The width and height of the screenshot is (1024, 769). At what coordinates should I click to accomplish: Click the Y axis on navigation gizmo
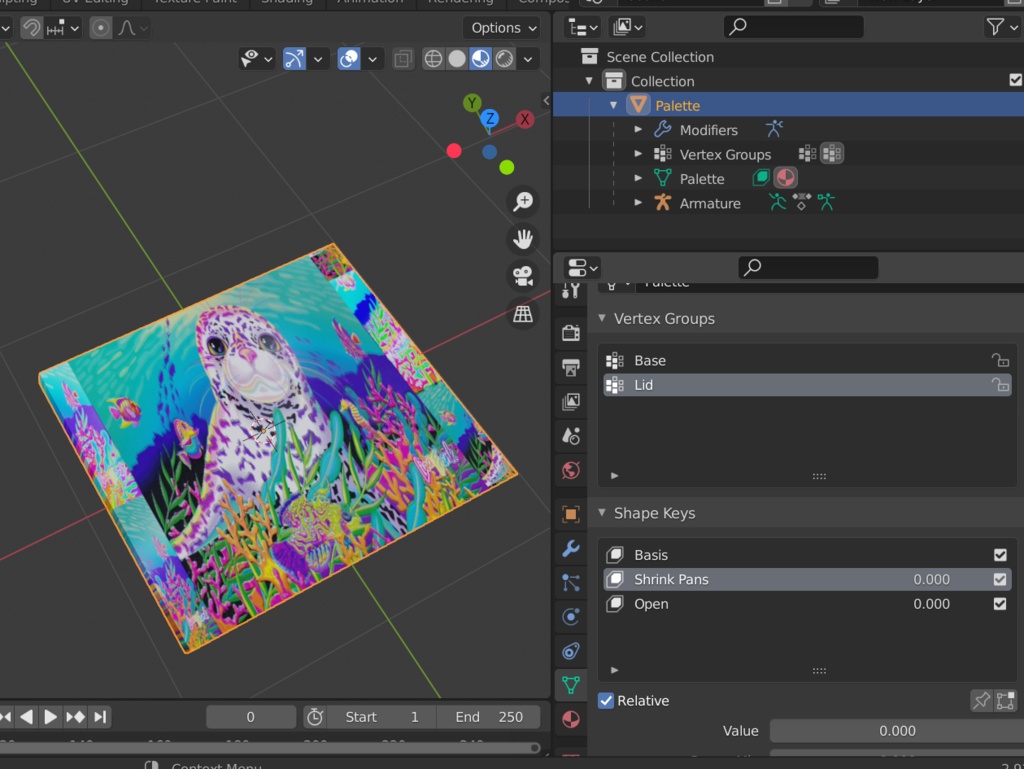pyautogui.click(x=472, y=102)
